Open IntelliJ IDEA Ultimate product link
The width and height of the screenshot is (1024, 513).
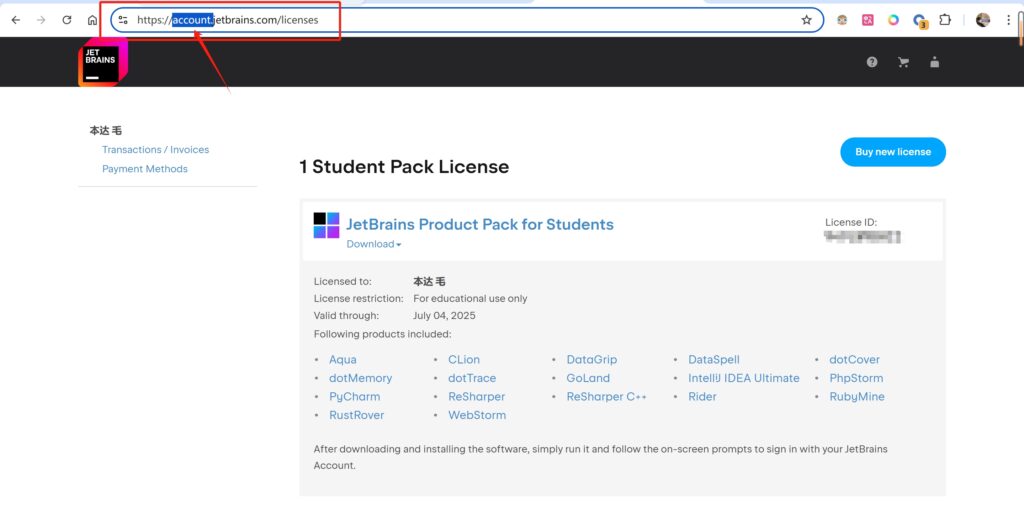click(x=743, y=378)
